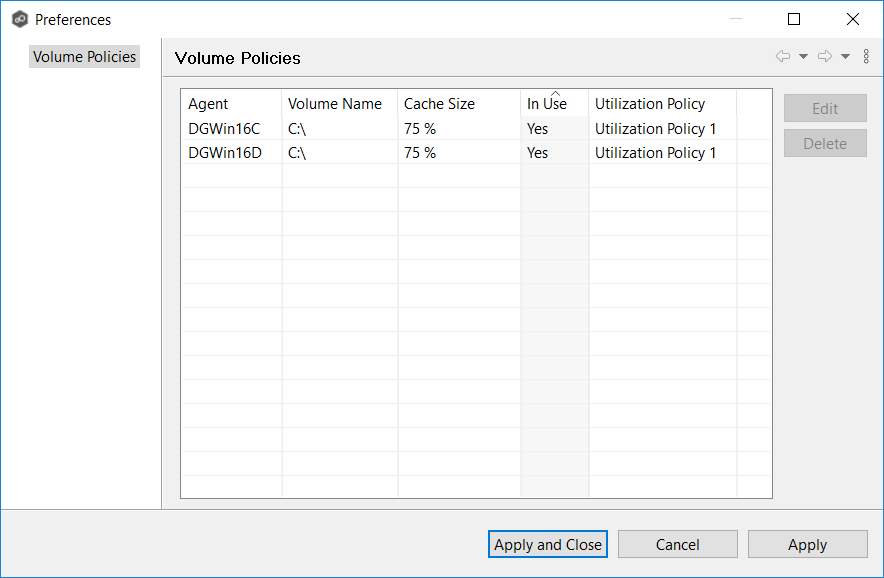Sort table by Agent column header
This screenshot has width=884, height=578.
pyautogui.click(x=230, y=104)
